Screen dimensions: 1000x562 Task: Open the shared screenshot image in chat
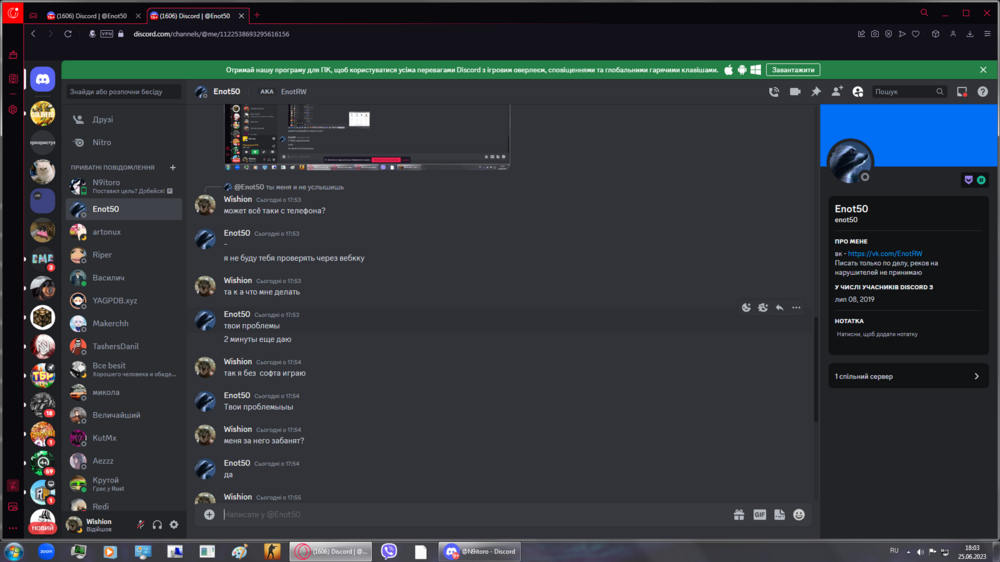367,137
